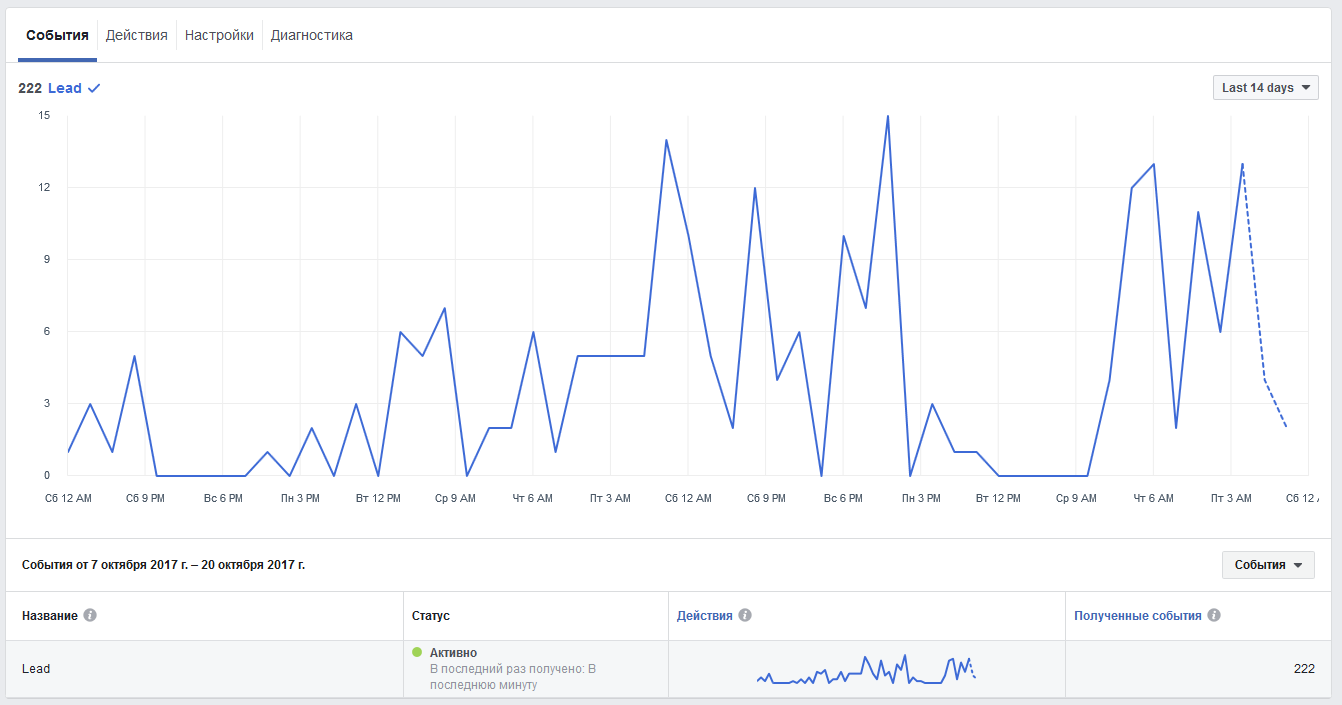Click the Активно status text

(x=454, y=653)
